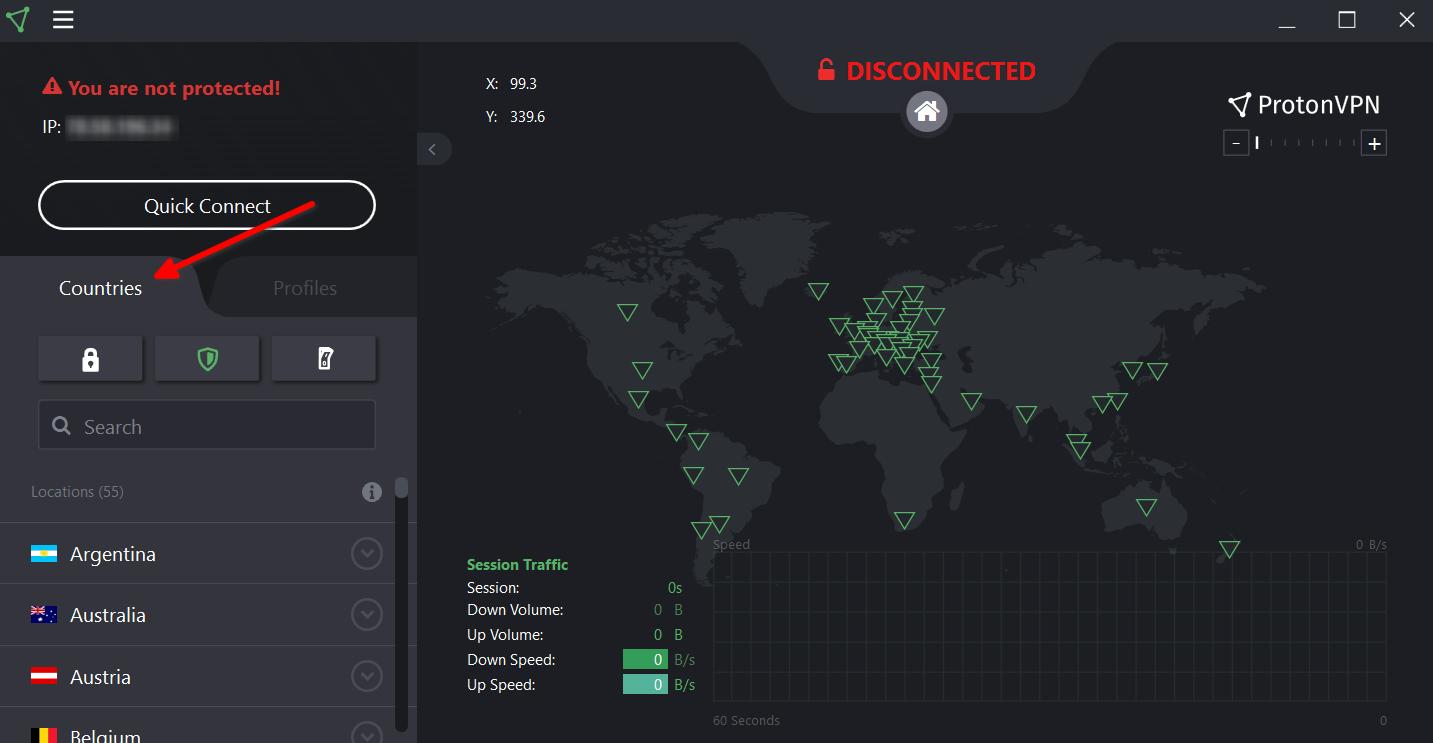Select the Iceland server marker on map
This screenshot has width=1433, height=743.
[x=818, y=291]
